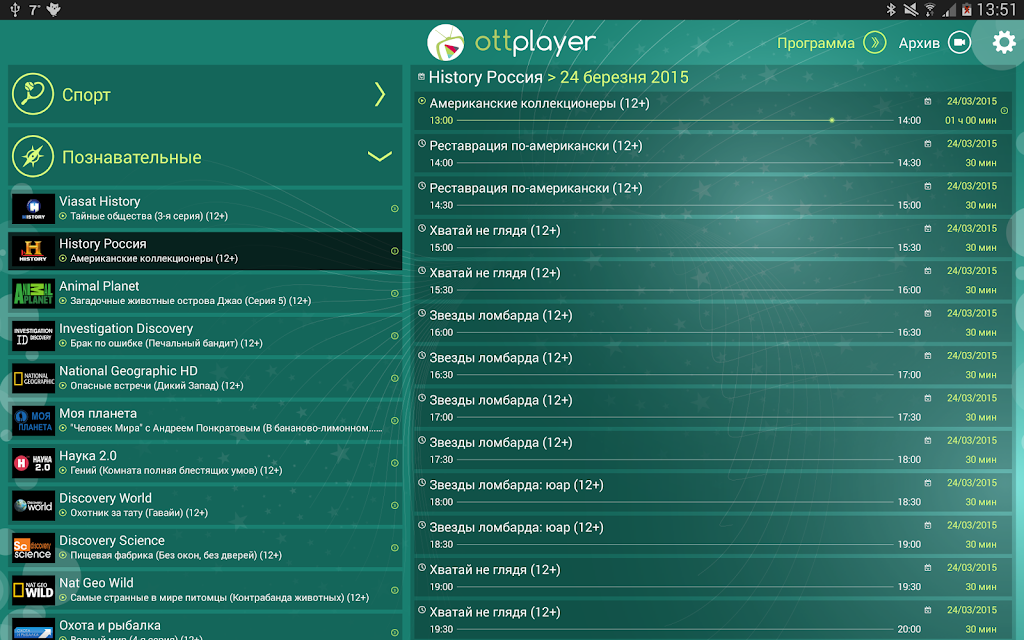
Task: Toggle play indicator on Discovery World row
Action: point(394,506)
